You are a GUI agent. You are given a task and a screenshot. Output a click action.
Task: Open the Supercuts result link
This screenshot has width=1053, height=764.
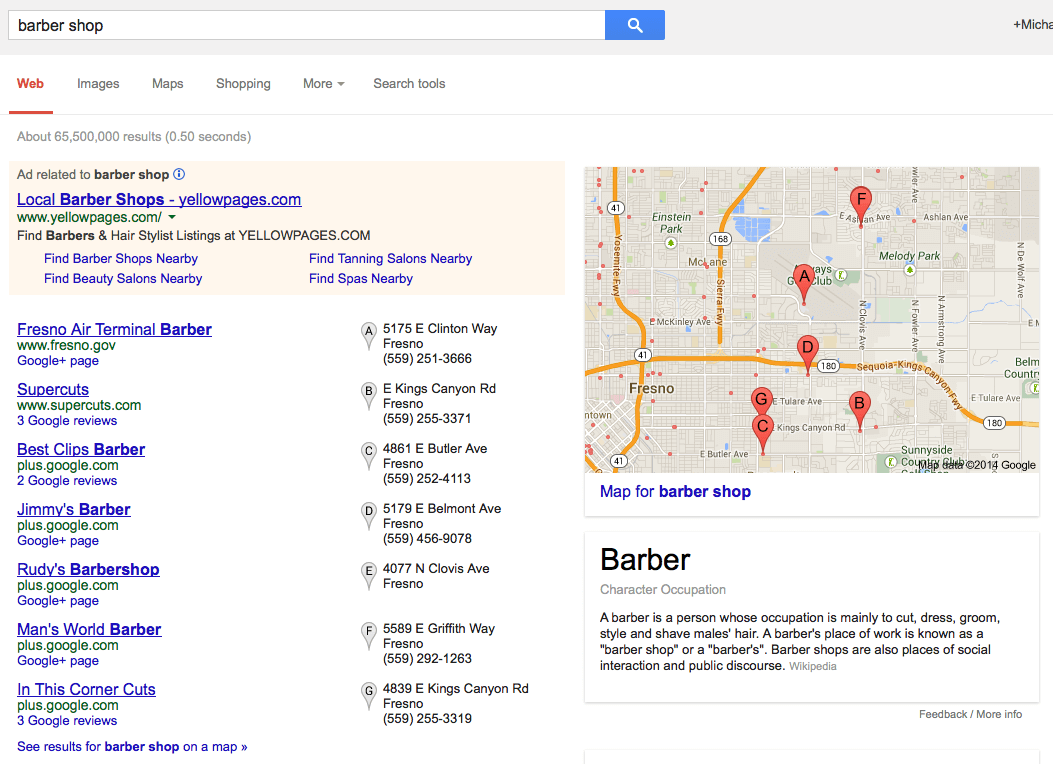click(x=53, y=389)
